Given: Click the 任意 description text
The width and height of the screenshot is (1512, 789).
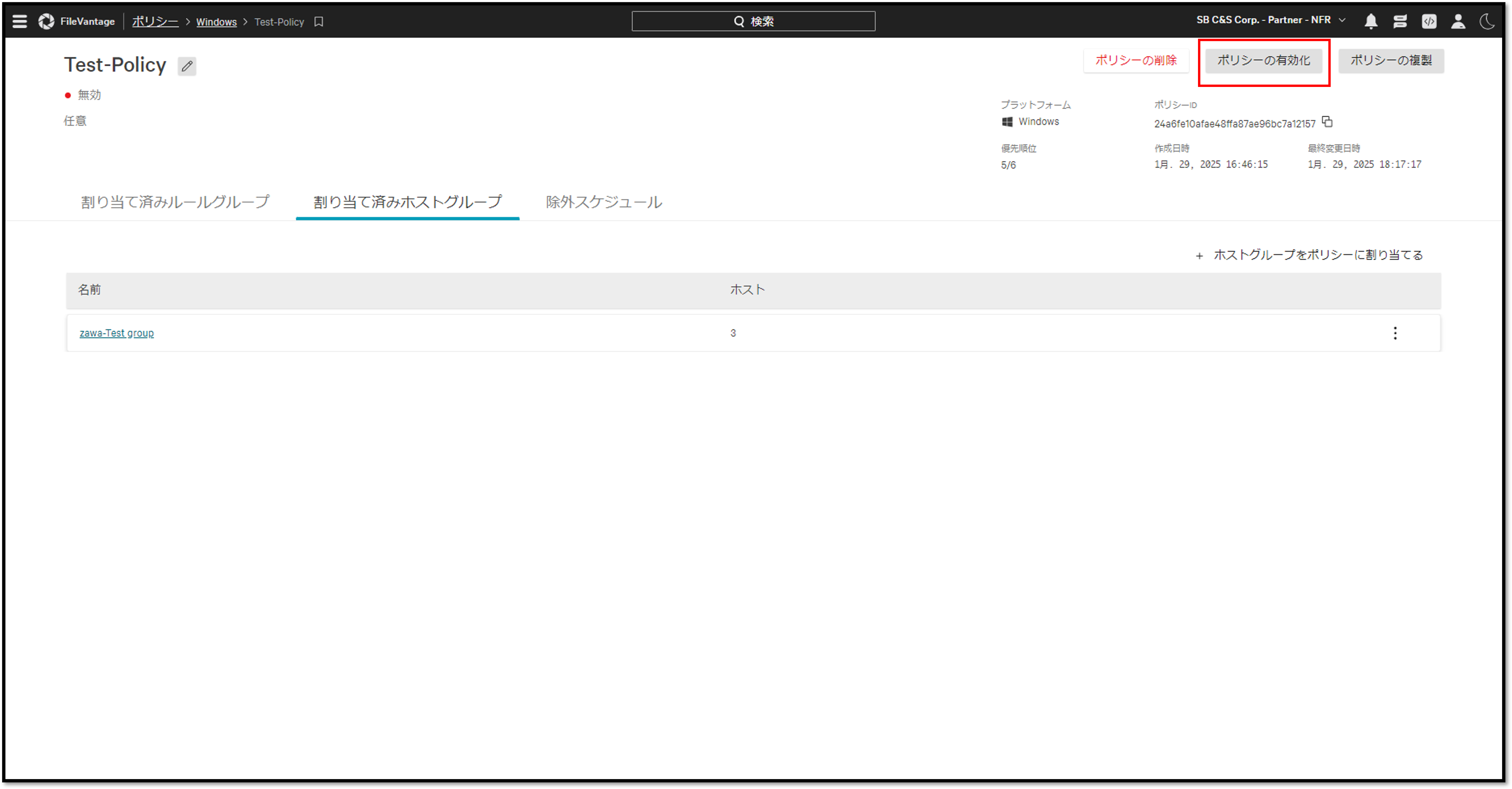Looking at the screenshot, I should tap(75, 121).
